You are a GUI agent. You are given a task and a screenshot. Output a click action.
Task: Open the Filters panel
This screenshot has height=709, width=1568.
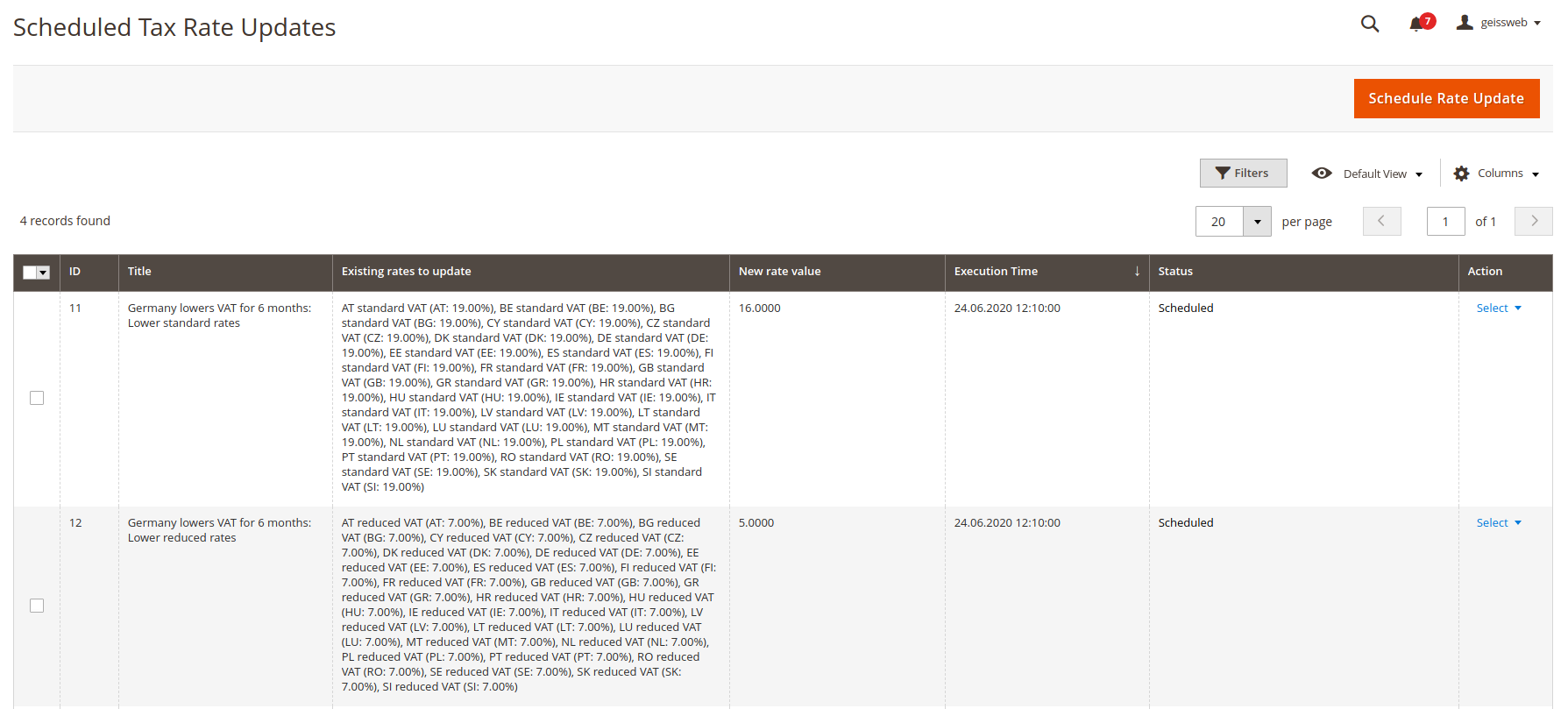coord(1243,173)
